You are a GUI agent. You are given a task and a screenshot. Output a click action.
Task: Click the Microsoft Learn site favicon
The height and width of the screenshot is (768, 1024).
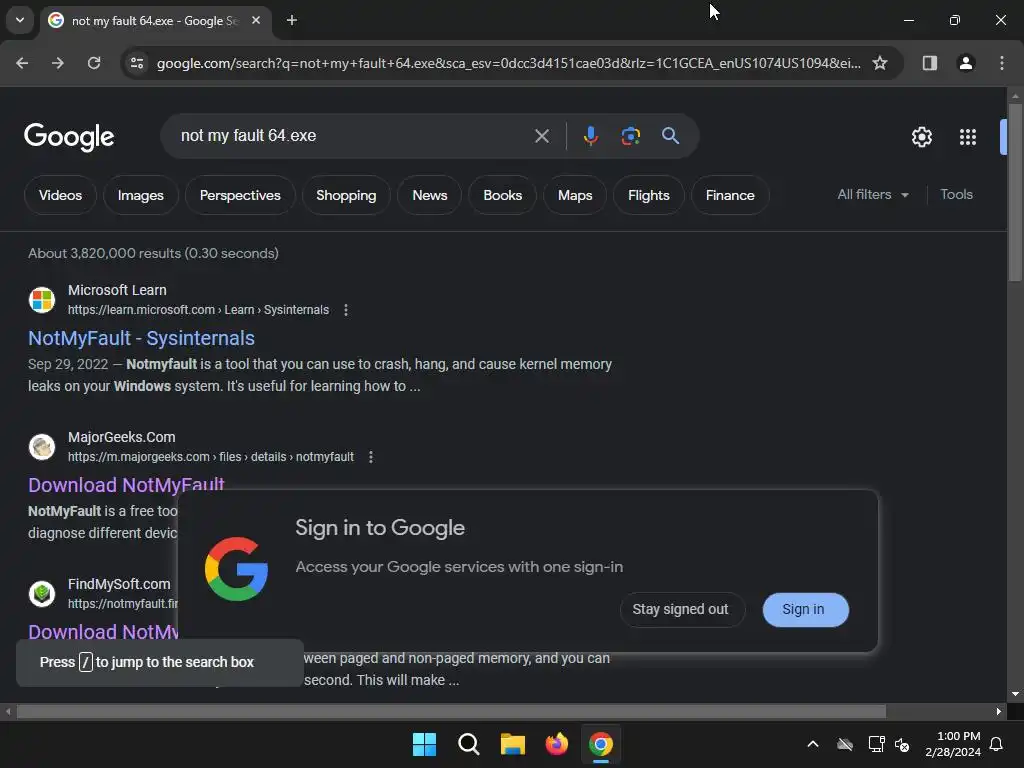pos(42,300)
